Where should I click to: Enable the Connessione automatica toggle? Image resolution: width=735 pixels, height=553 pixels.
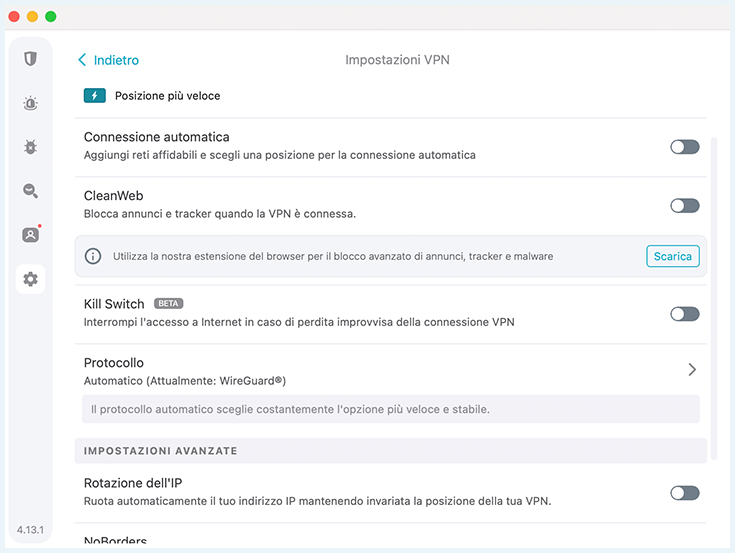pos(685,147)
